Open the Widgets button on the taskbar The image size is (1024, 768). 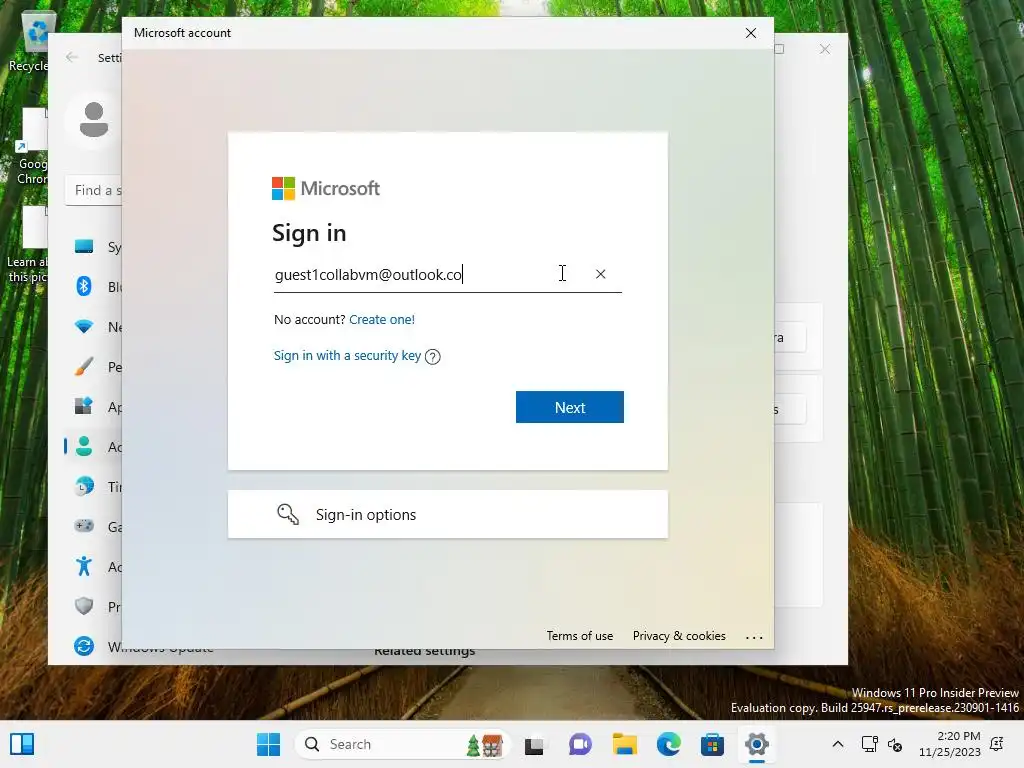(x=22, y=744)
